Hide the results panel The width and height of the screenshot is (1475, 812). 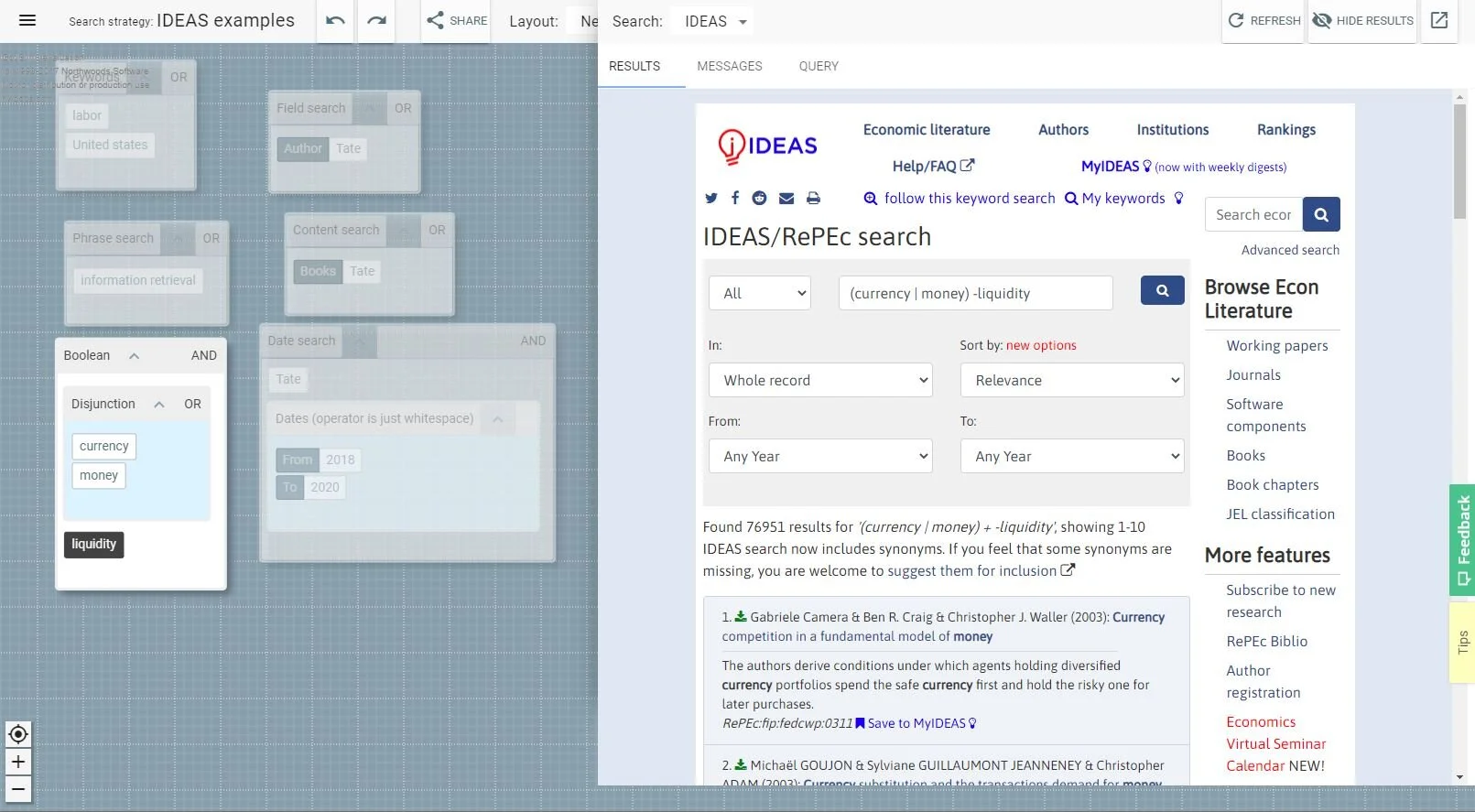coord(1362,20)
